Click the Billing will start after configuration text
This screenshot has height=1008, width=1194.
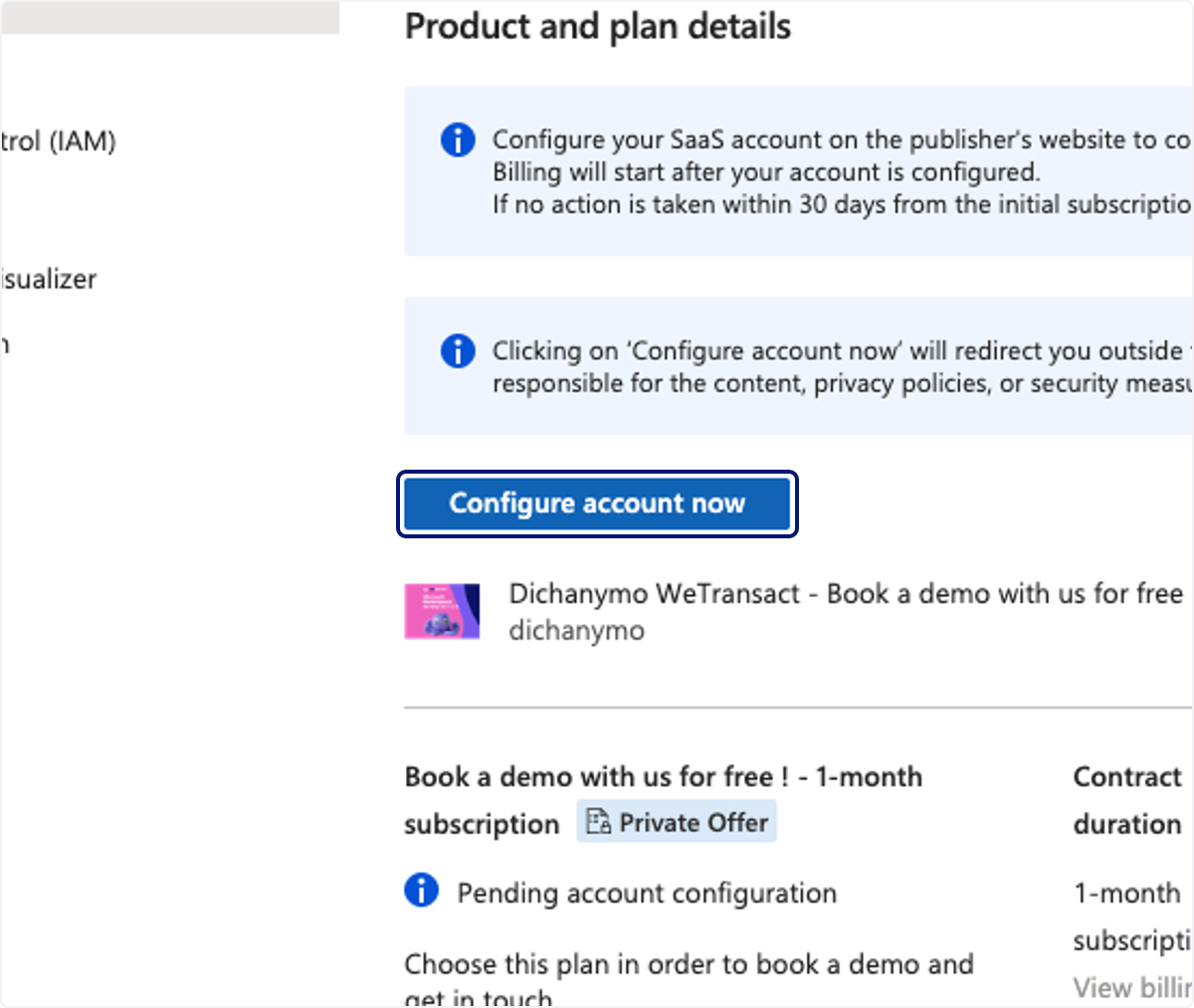(766, 172)
